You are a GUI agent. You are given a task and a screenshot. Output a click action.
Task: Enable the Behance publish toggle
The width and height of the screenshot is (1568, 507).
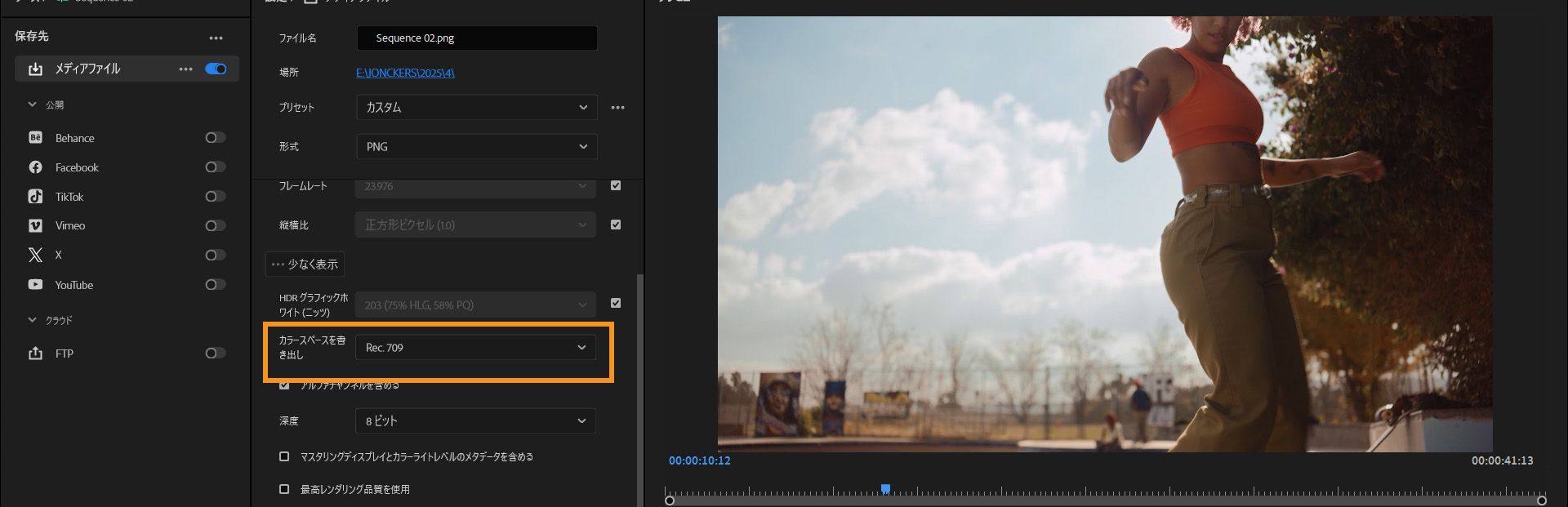click(x=216, y=138)
